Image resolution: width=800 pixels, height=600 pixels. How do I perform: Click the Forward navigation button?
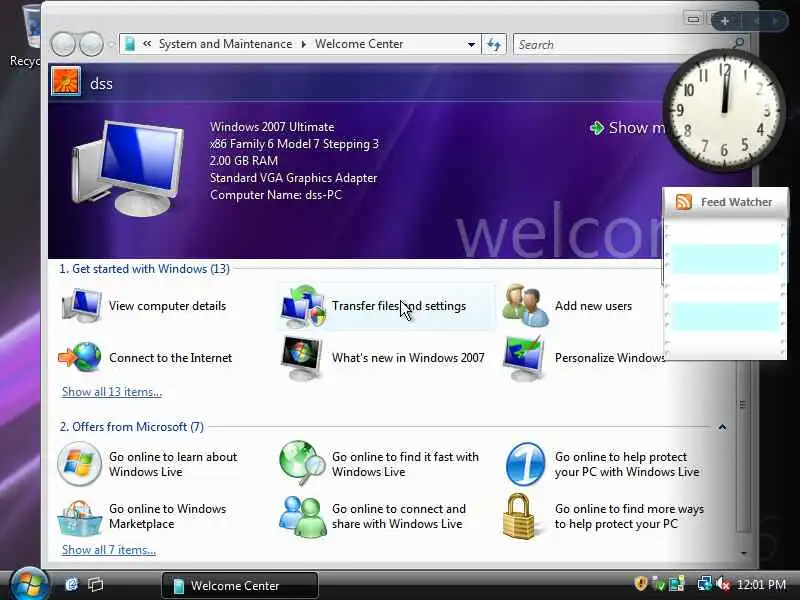pos(92,44)
